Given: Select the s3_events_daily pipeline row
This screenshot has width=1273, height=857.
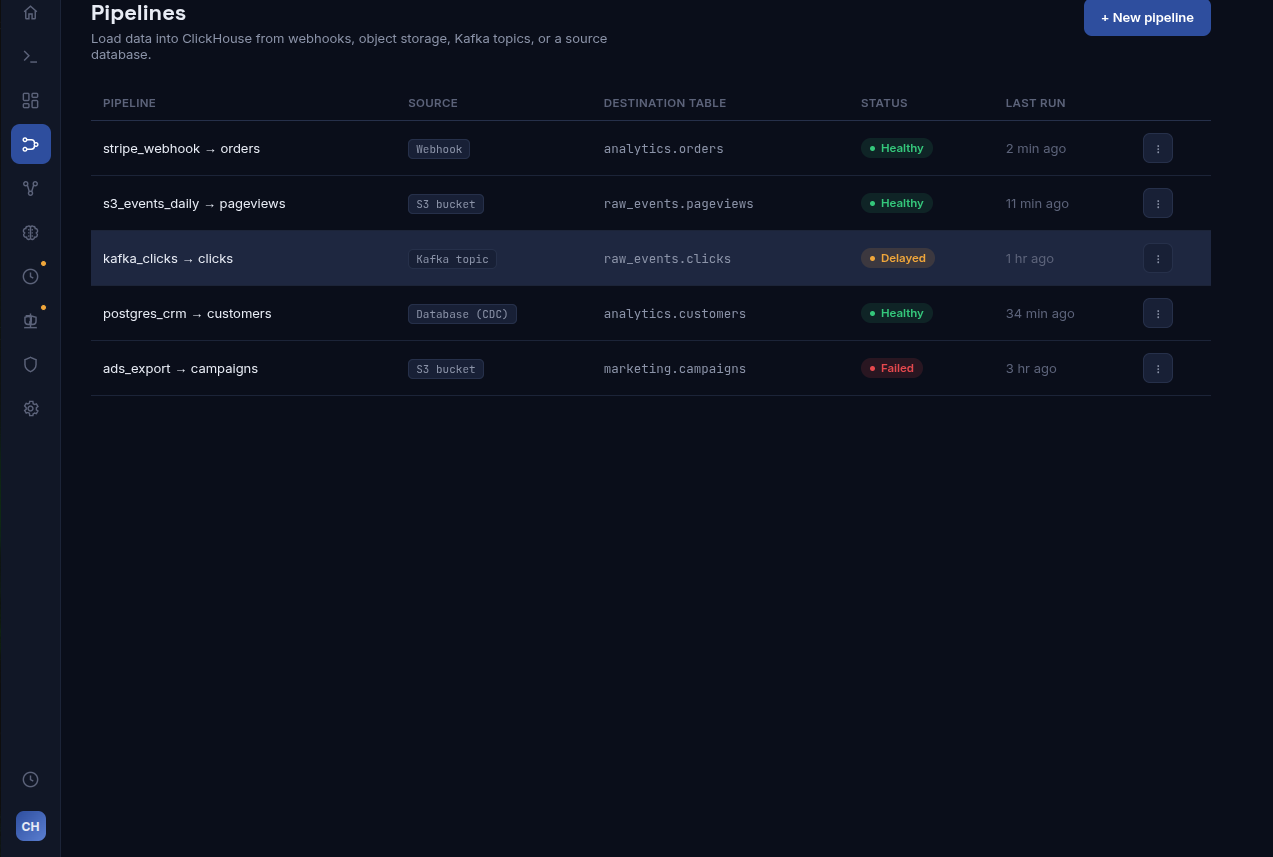Looking at the screenshot, I should pyautogui.click(x=651, y=203).
